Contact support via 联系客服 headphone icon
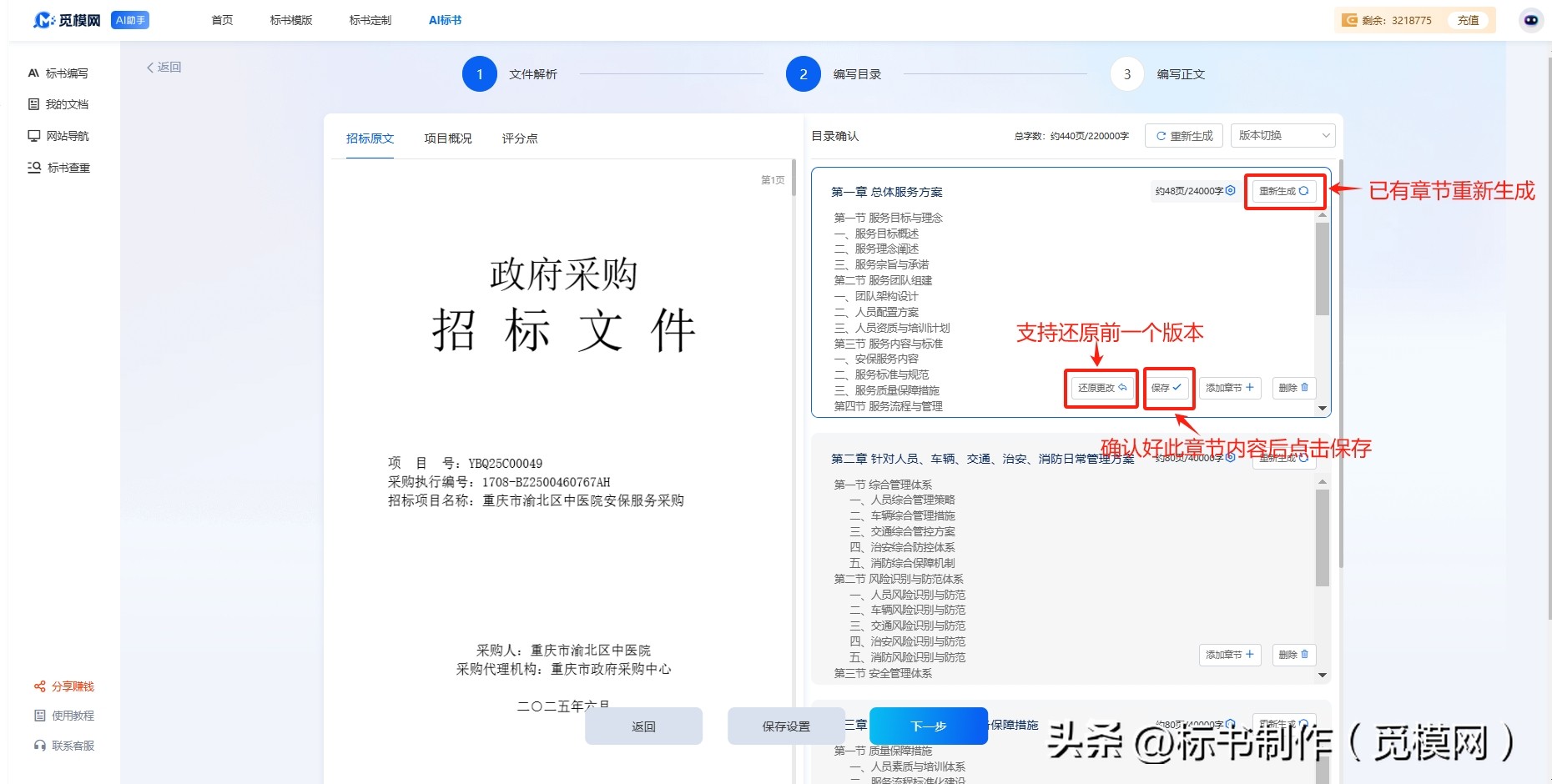The width and height of the screenshot is (1552, 784). pos(38,745)
